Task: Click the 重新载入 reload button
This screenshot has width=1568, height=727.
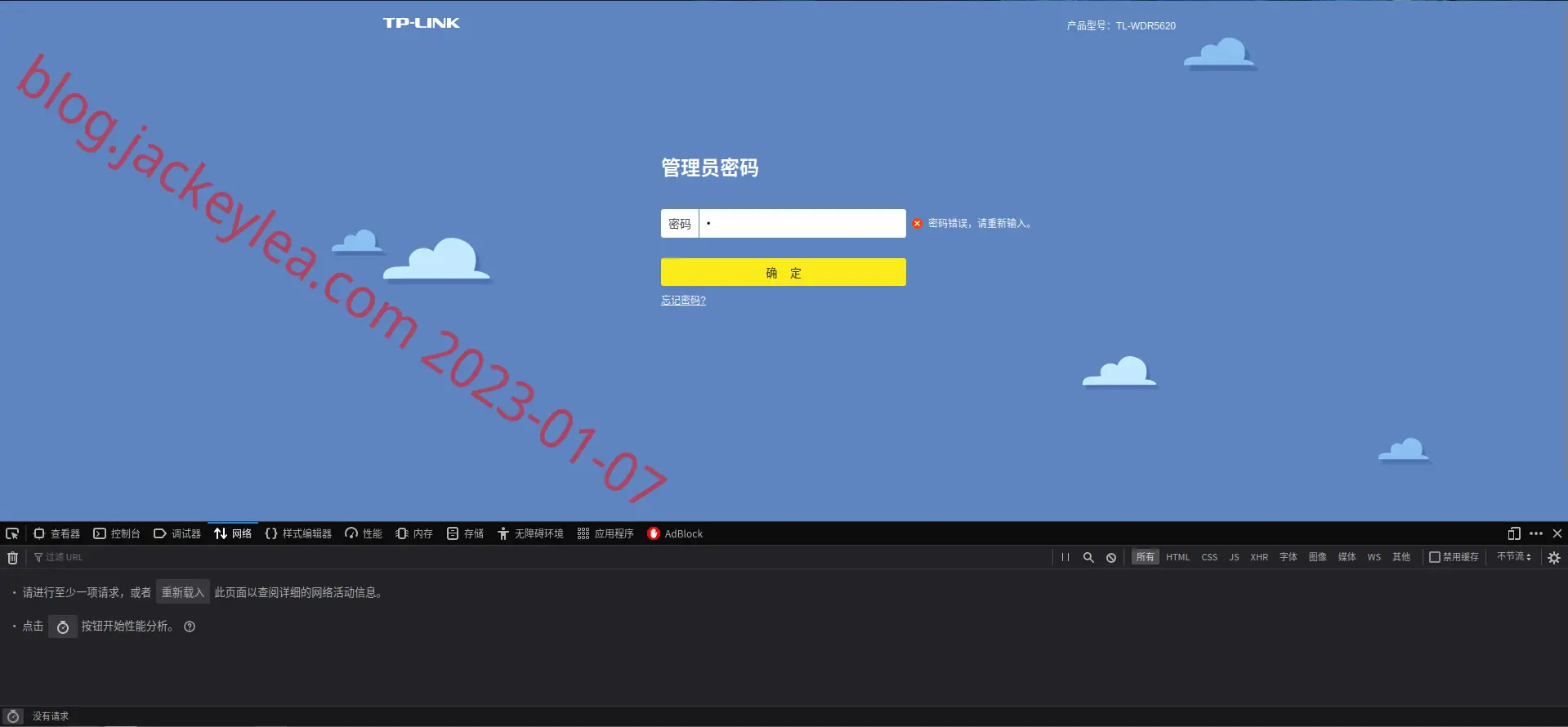Action: point(182,592)
